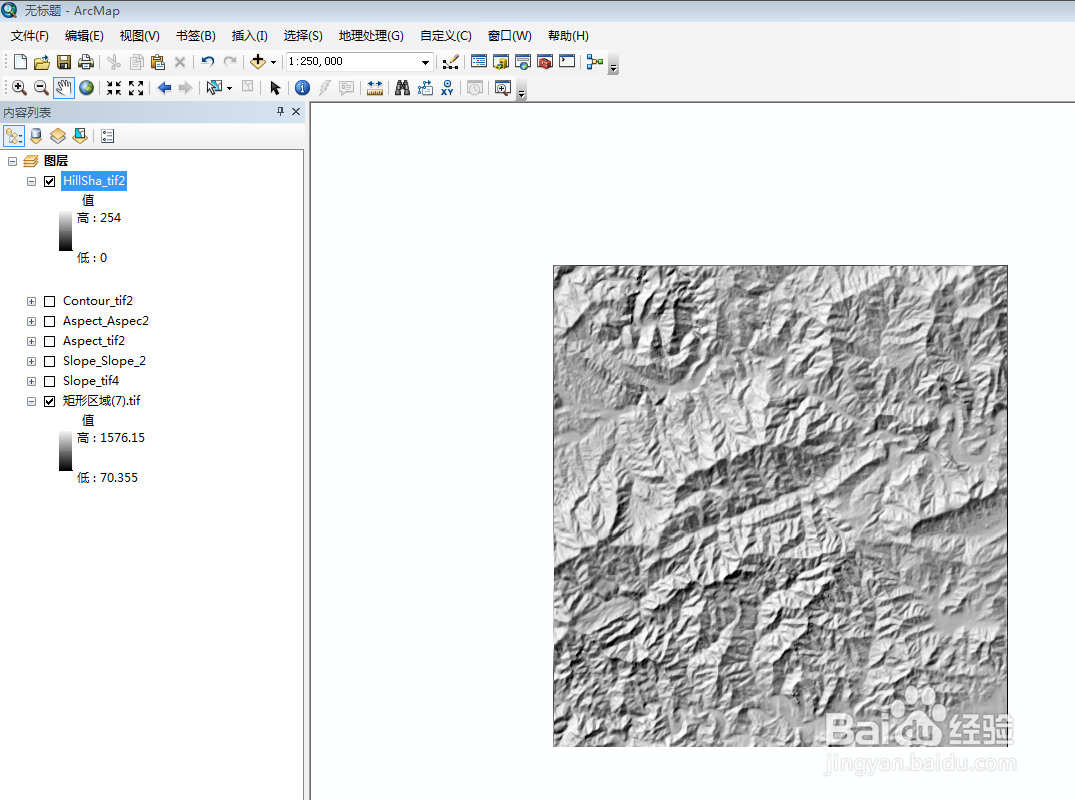Select the Zoom Out tool
Viewport: 1075px width, 800px height.
tap(41, 88)
